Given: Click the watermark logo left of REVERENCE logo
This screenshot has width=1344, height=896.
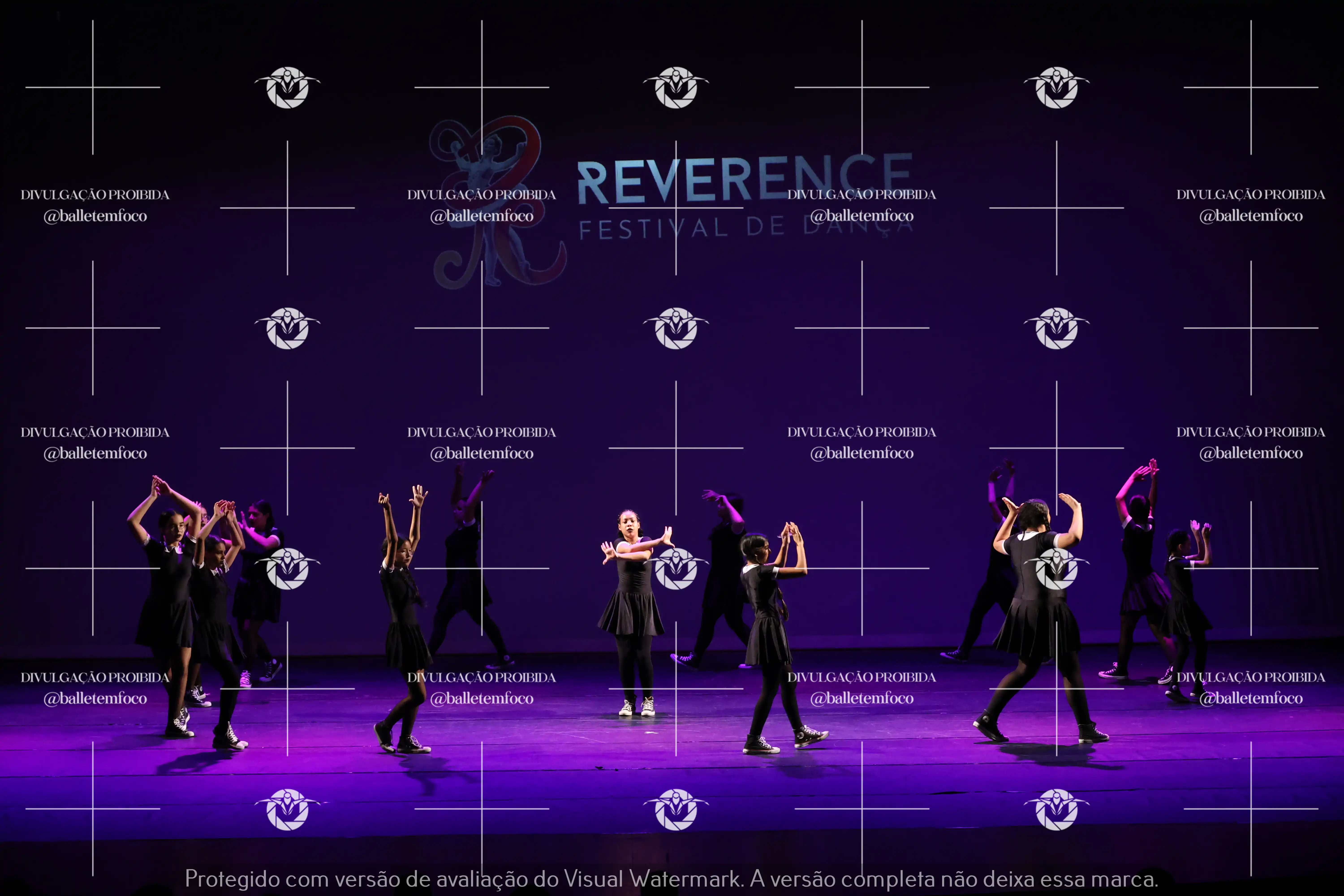Looking at the screenshot, I should click(287, 87).
